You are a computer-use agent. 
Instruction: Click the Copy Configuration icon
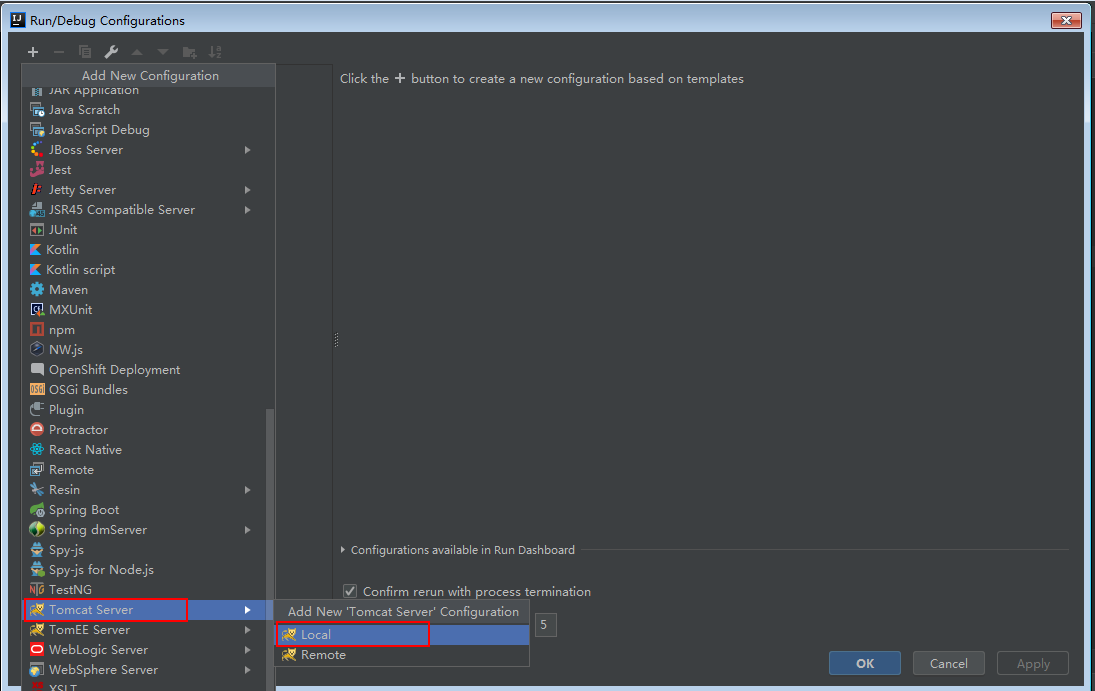click(x=84, y=52)
